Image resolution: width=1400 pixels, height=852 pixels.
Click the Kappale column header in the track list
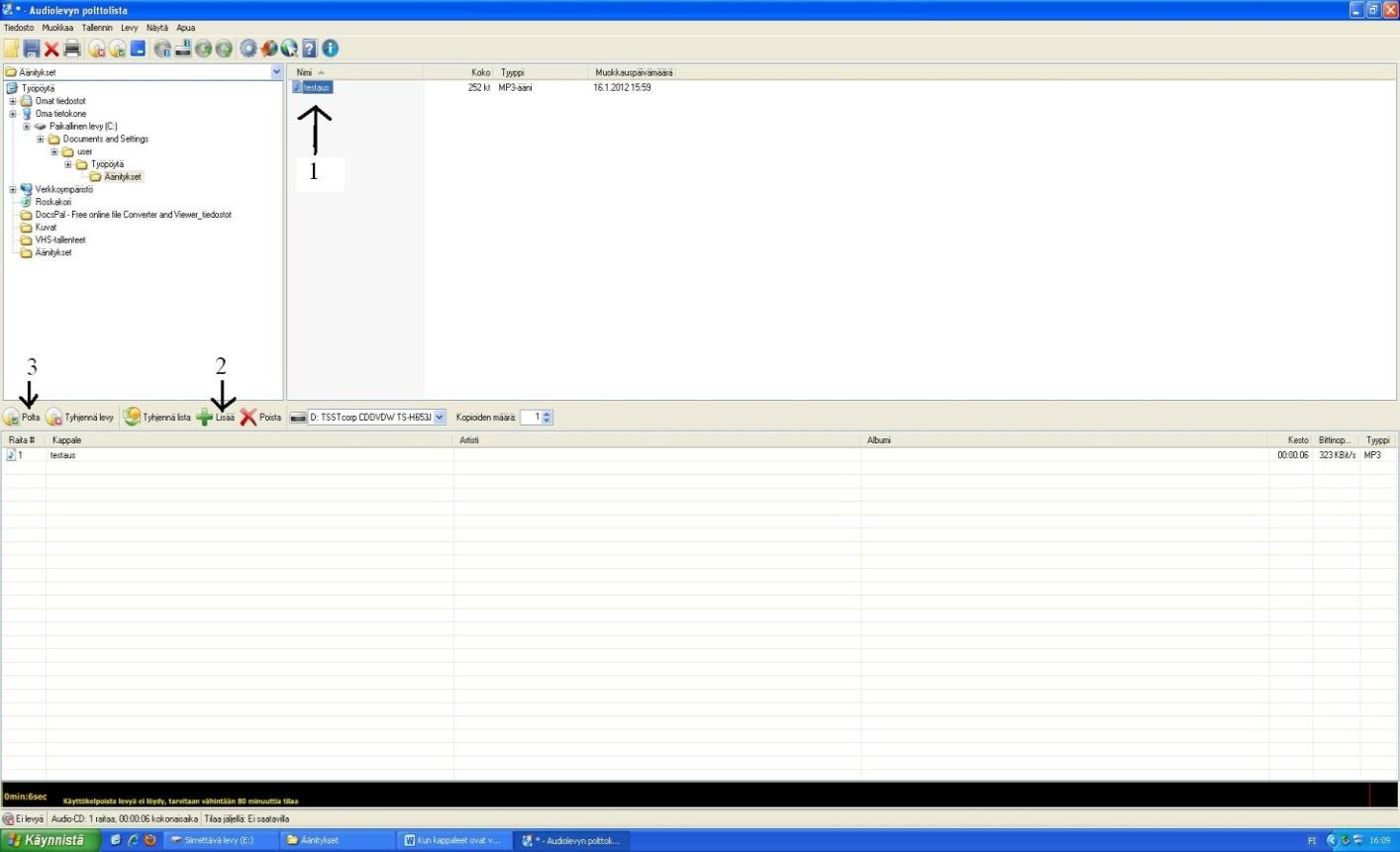(x=250, y=440)
